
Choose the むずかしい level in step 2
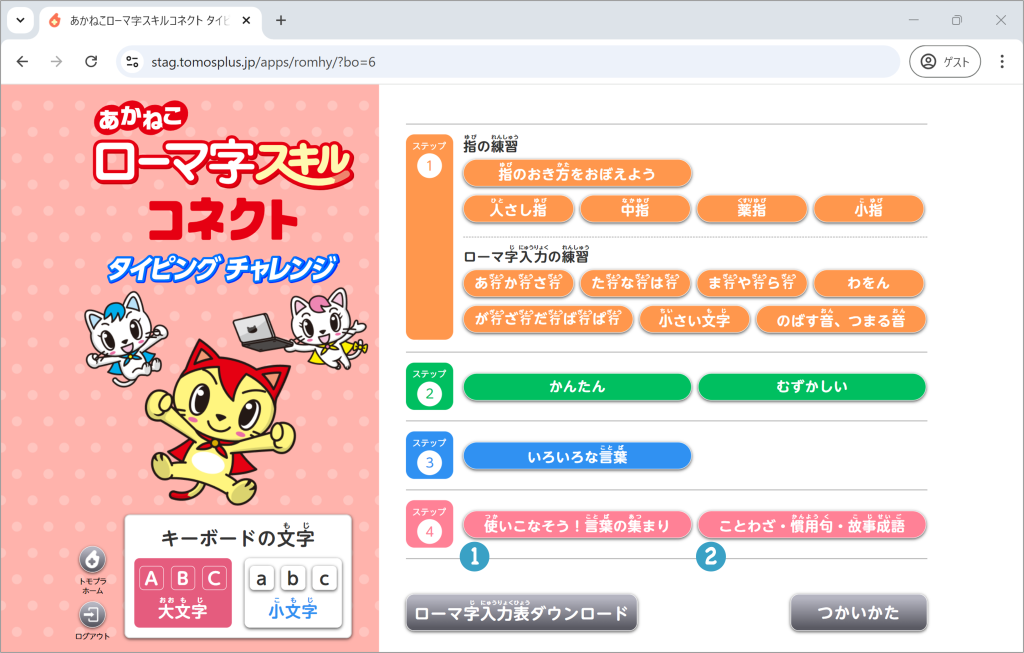point(812,387)
